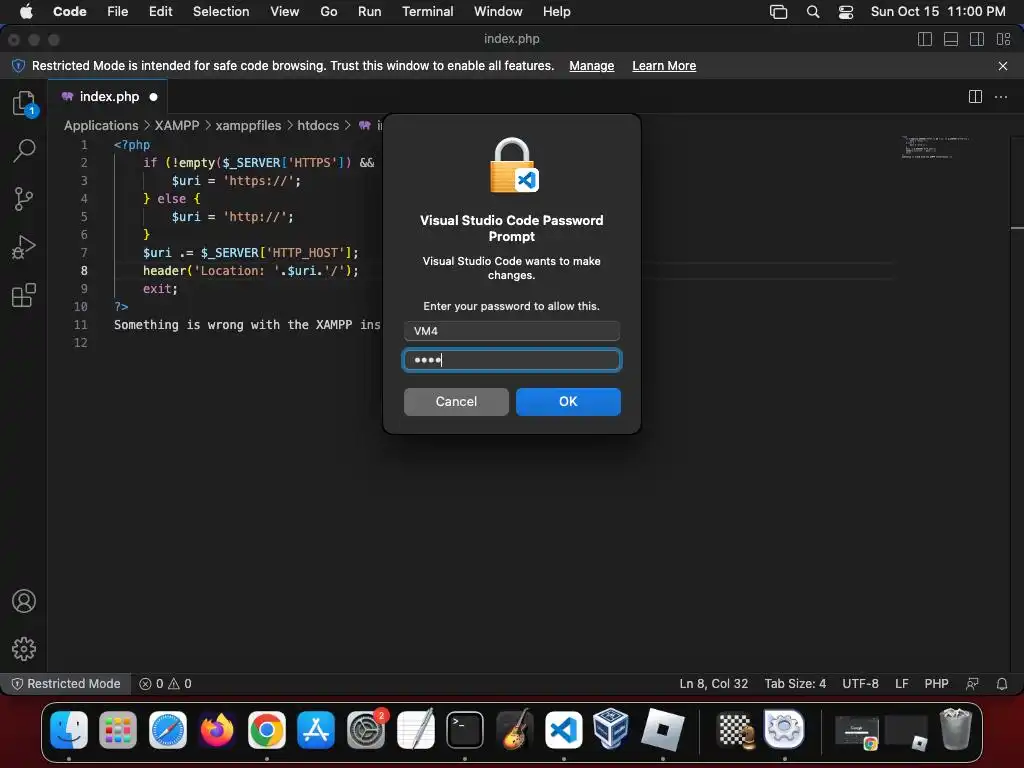Click the password input field

[512, 360]
